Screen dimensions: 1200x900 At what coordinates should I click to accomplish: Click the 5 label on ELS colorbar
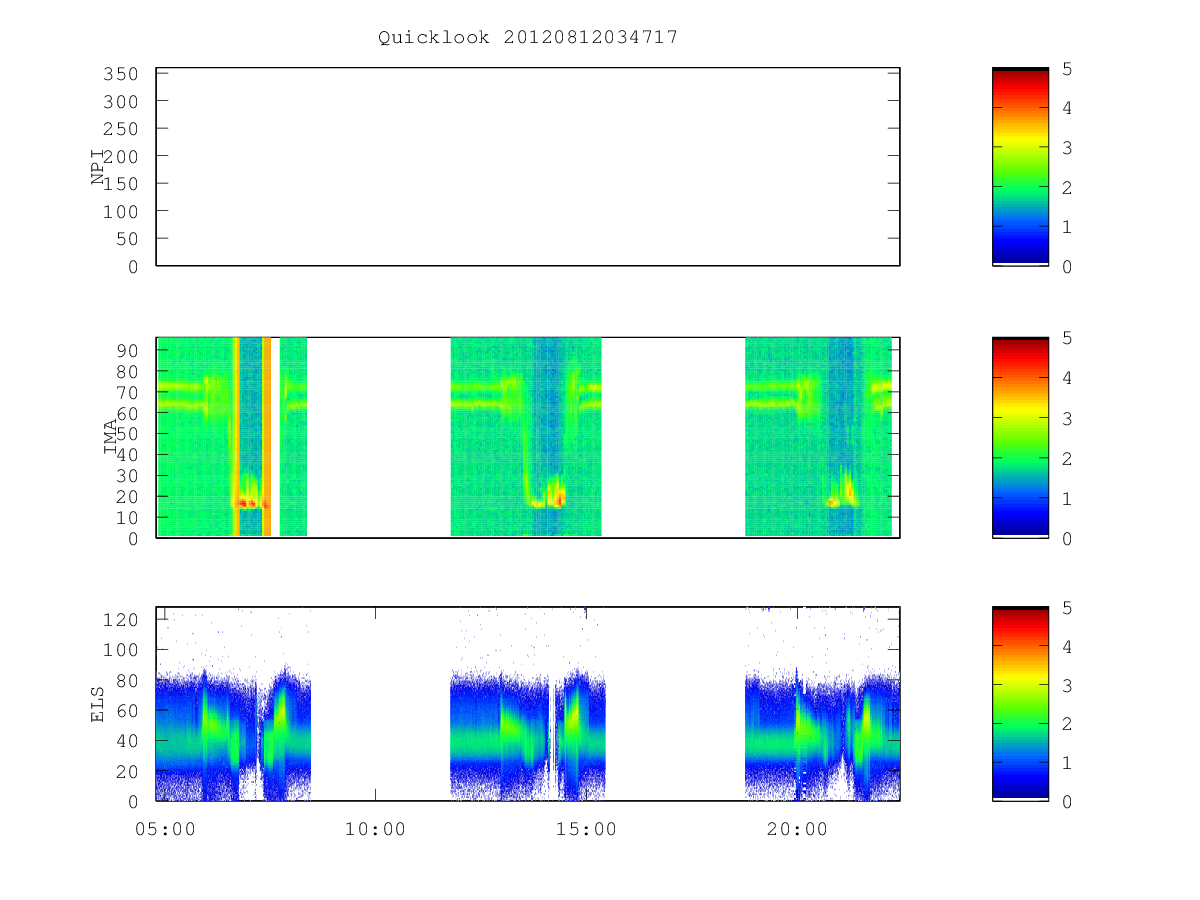coord(1066,608)
